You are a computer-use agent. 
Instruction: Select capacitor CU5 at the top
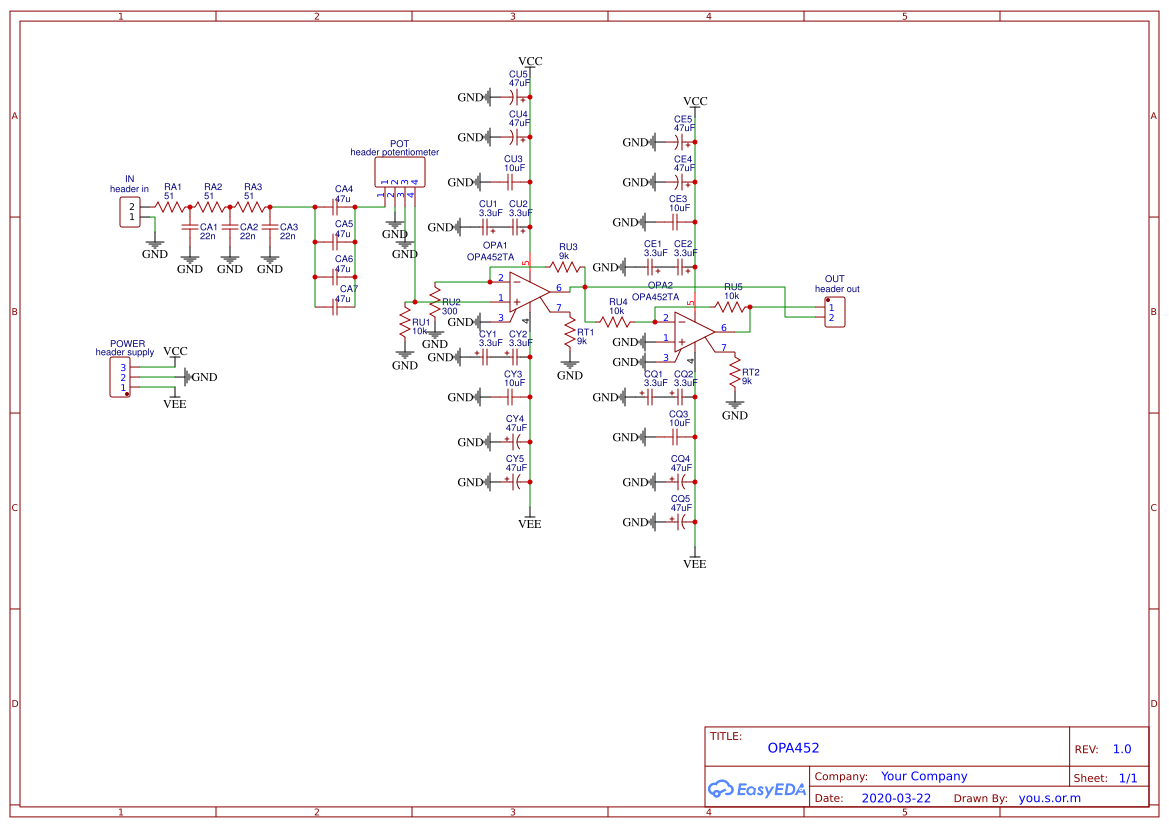[x=514, y=98]
